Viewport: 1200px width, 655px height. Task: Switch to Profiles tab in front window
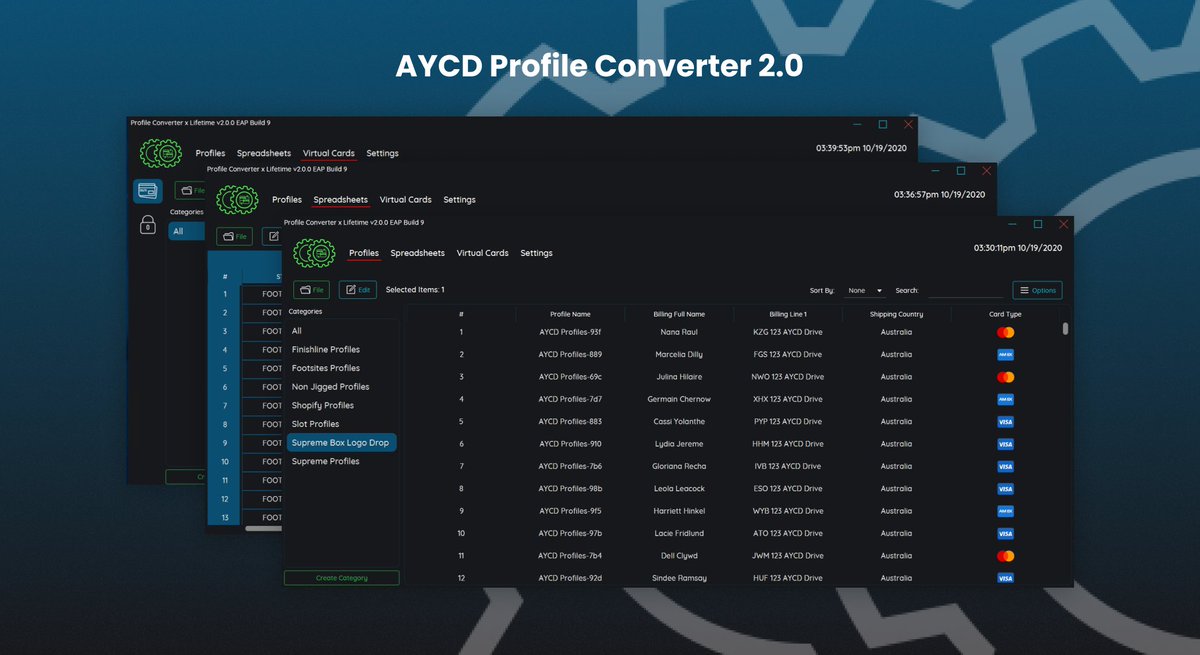point(364,253)
